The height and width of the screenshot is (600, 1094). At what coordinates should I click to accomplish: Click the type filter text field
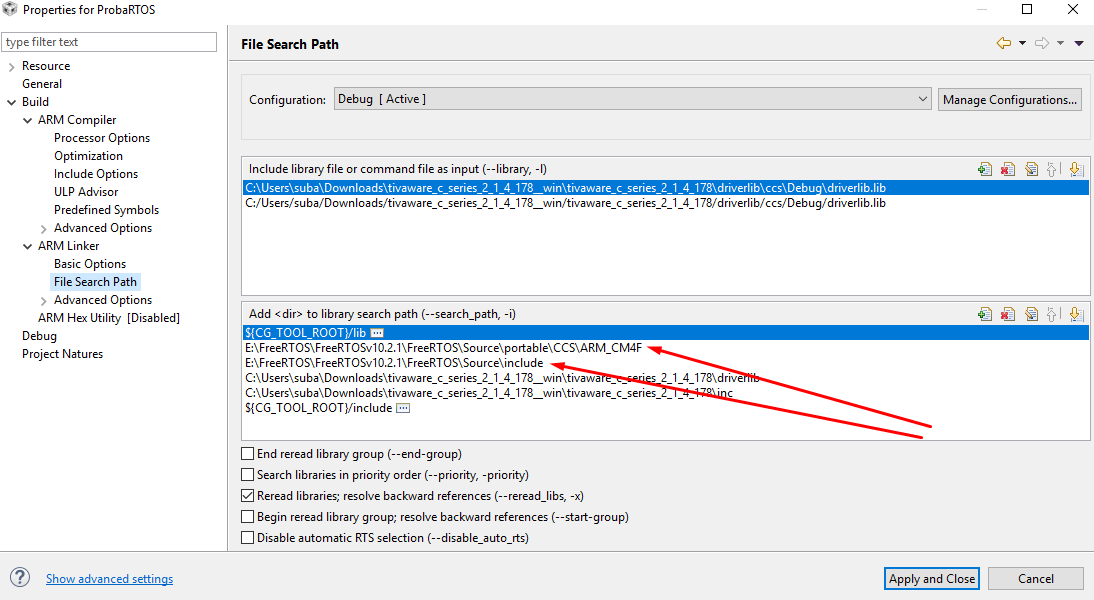tap(109, 42)
